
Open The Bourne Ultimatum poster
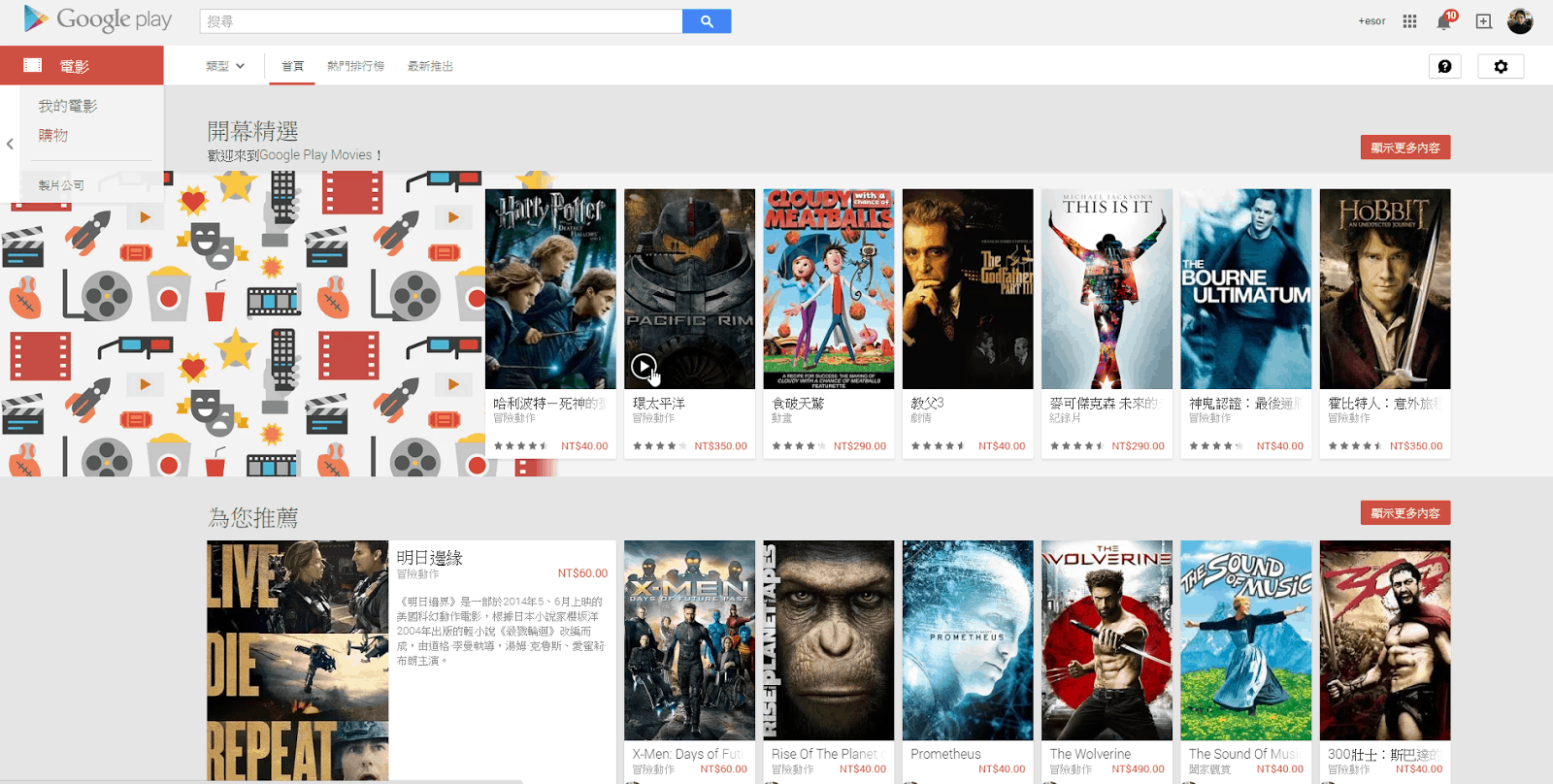tap(1246, 289)
